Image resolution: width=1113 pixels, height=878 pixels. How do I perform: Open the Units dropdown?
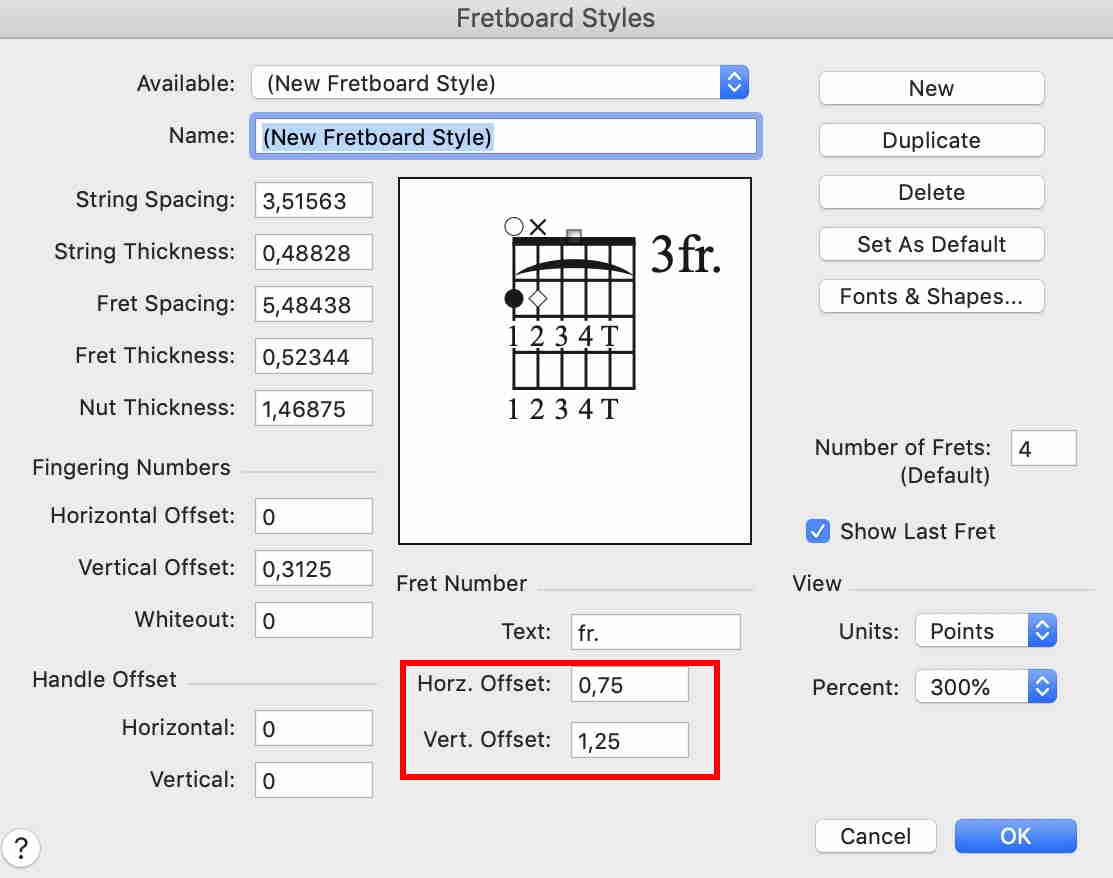(985, 631)
